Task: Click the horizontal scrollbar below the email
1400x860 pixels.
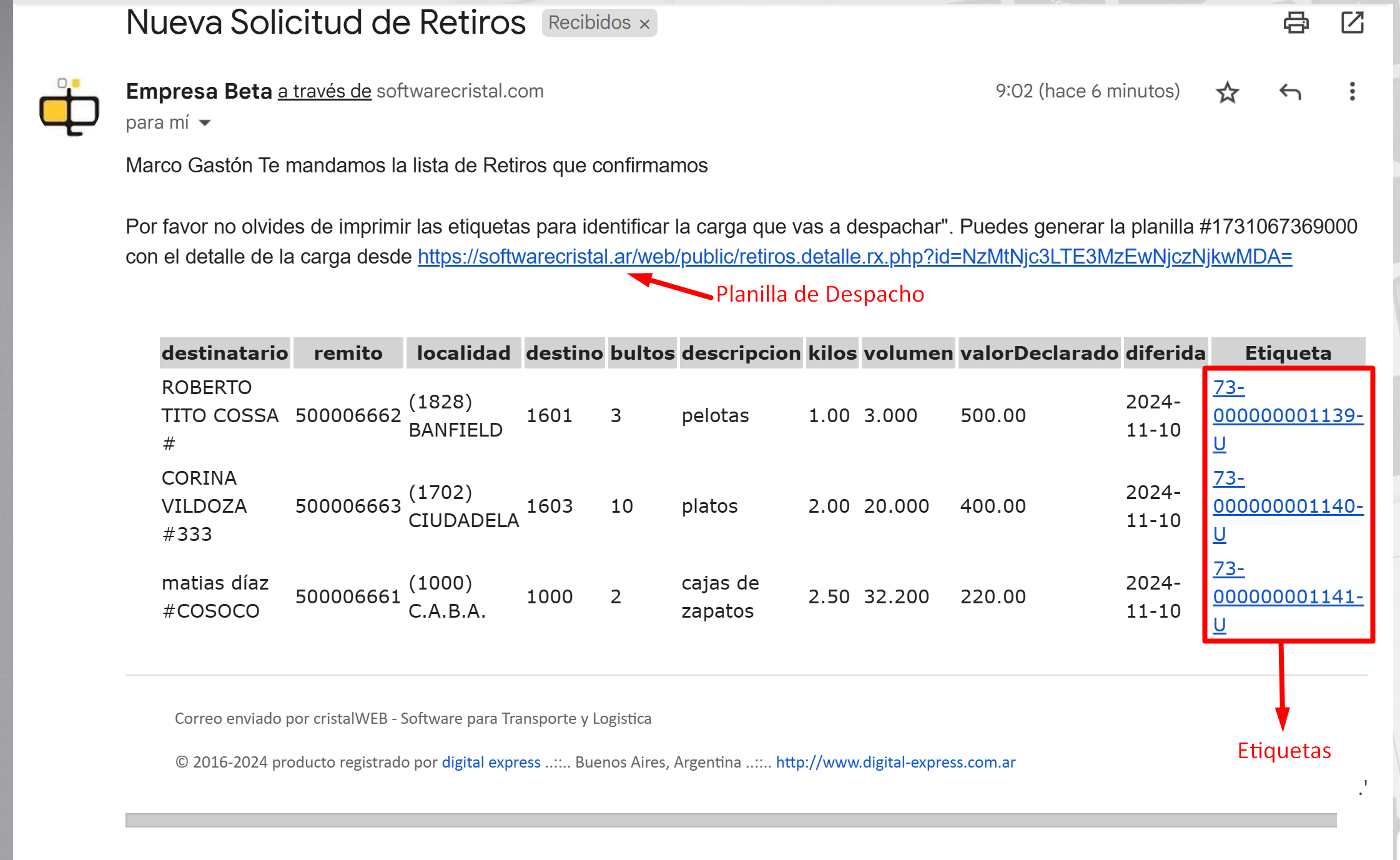Action: tap(731, 820)
